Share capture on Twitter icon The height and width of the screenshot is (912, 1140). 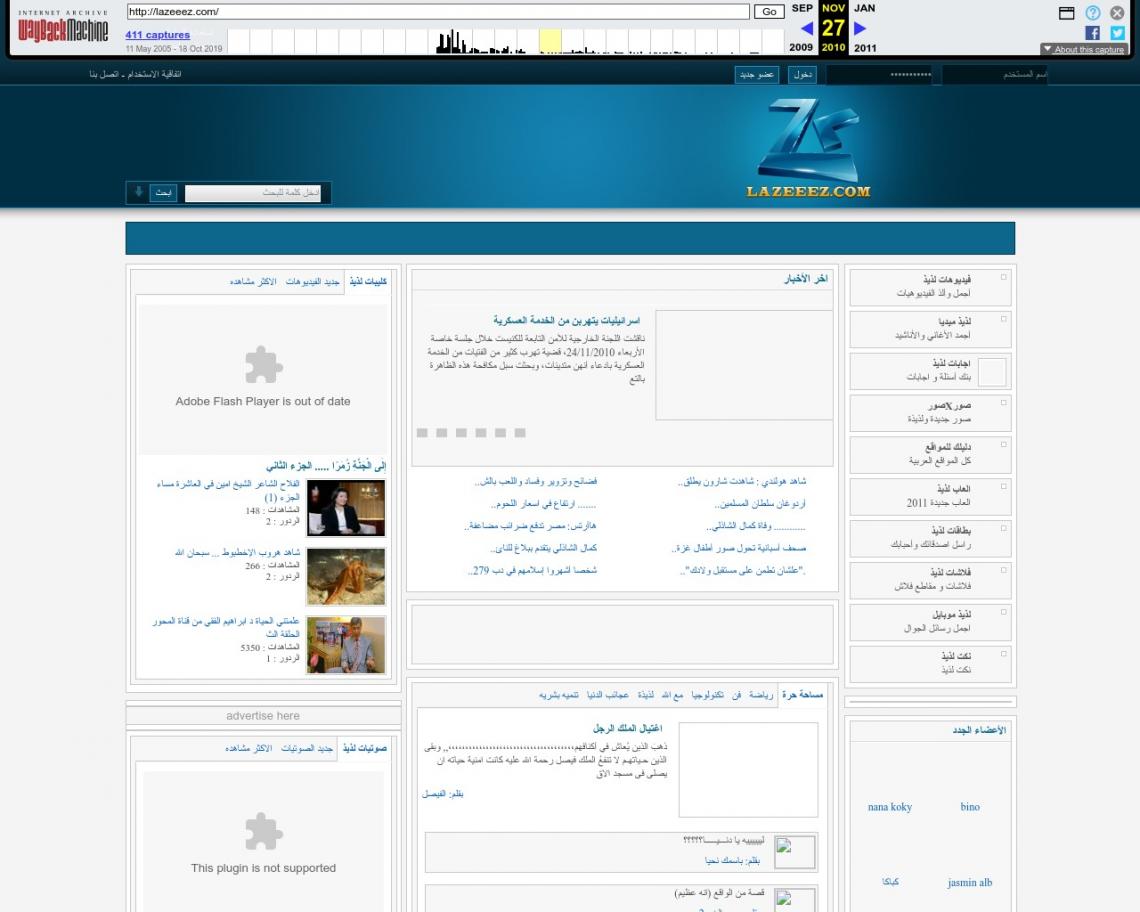click(x=1117, y=33)
